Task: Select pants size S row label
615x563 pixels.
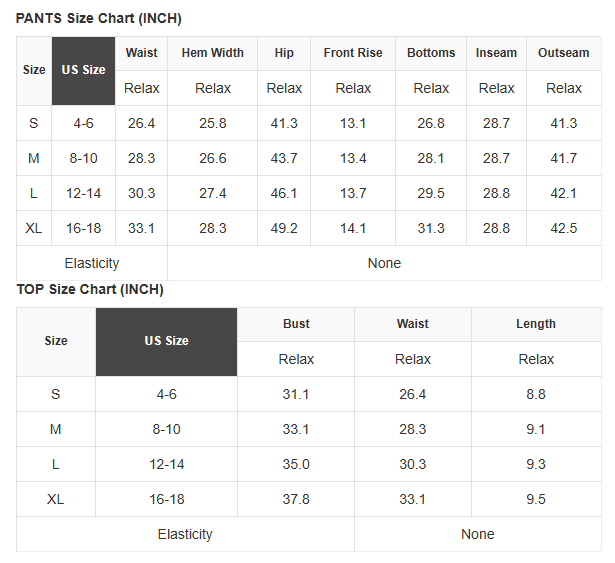Action: 34,124
